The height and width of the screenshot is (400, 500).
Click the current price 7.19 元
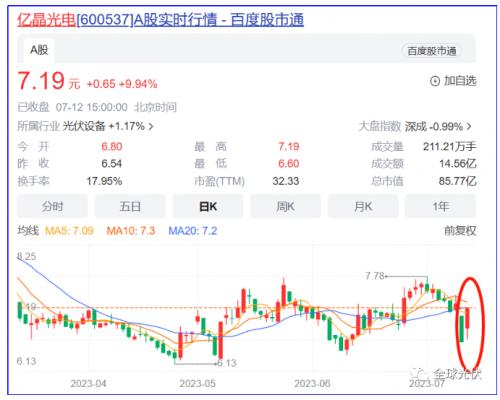(49, 81)
